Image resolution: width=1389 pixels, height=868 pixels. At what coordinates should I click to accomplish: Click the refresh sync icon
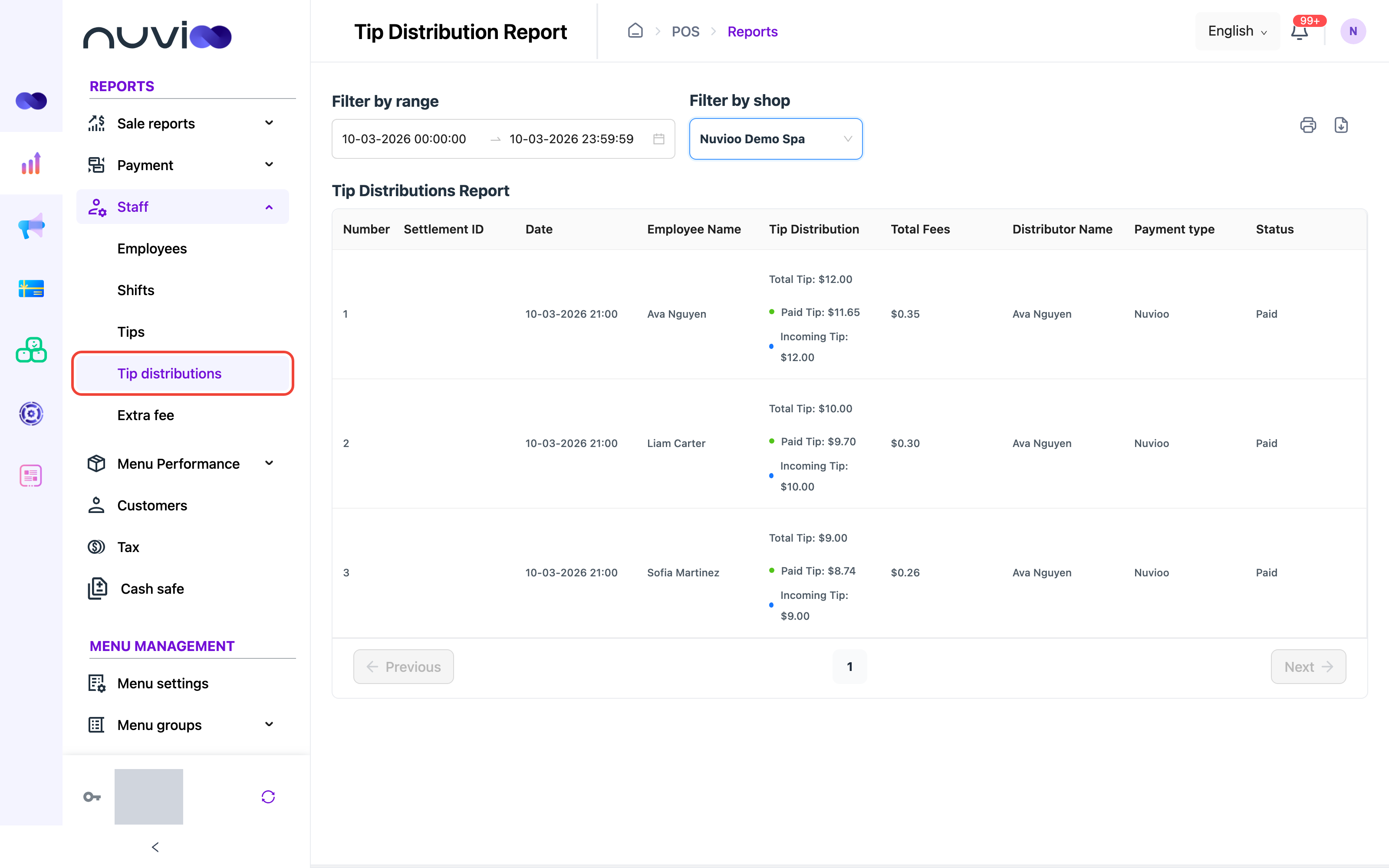(x=268, y=797)
